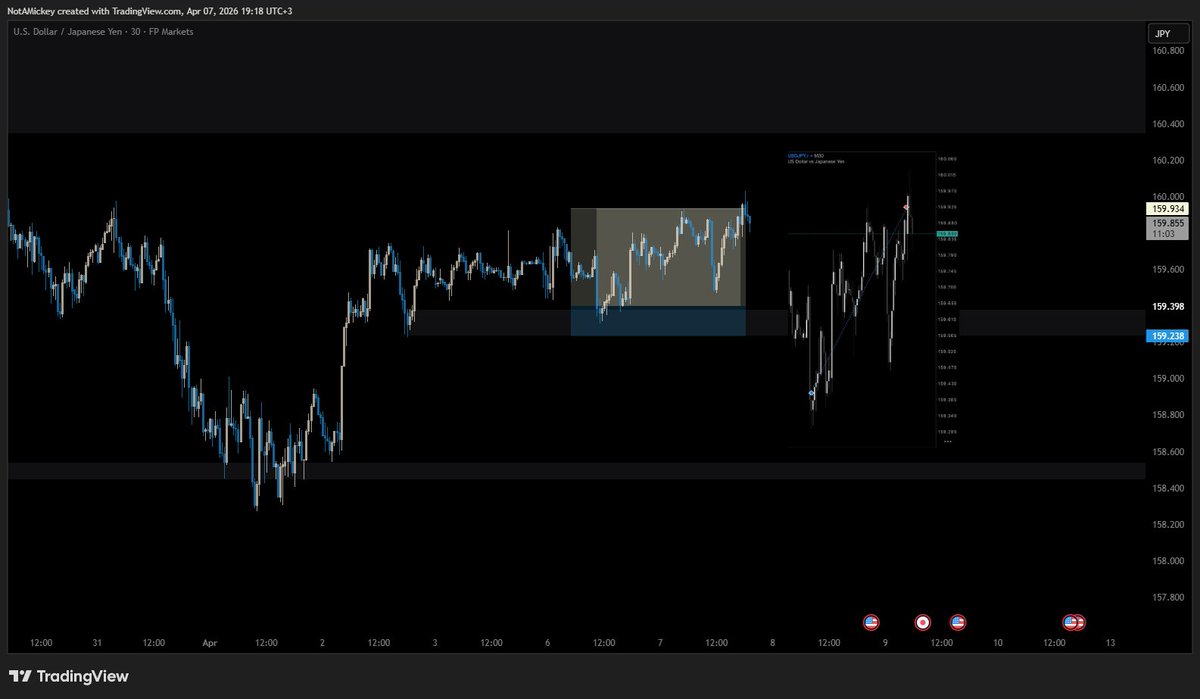
Task: Click the blue 159.238 price label
Action: [x=1168, y=337]
